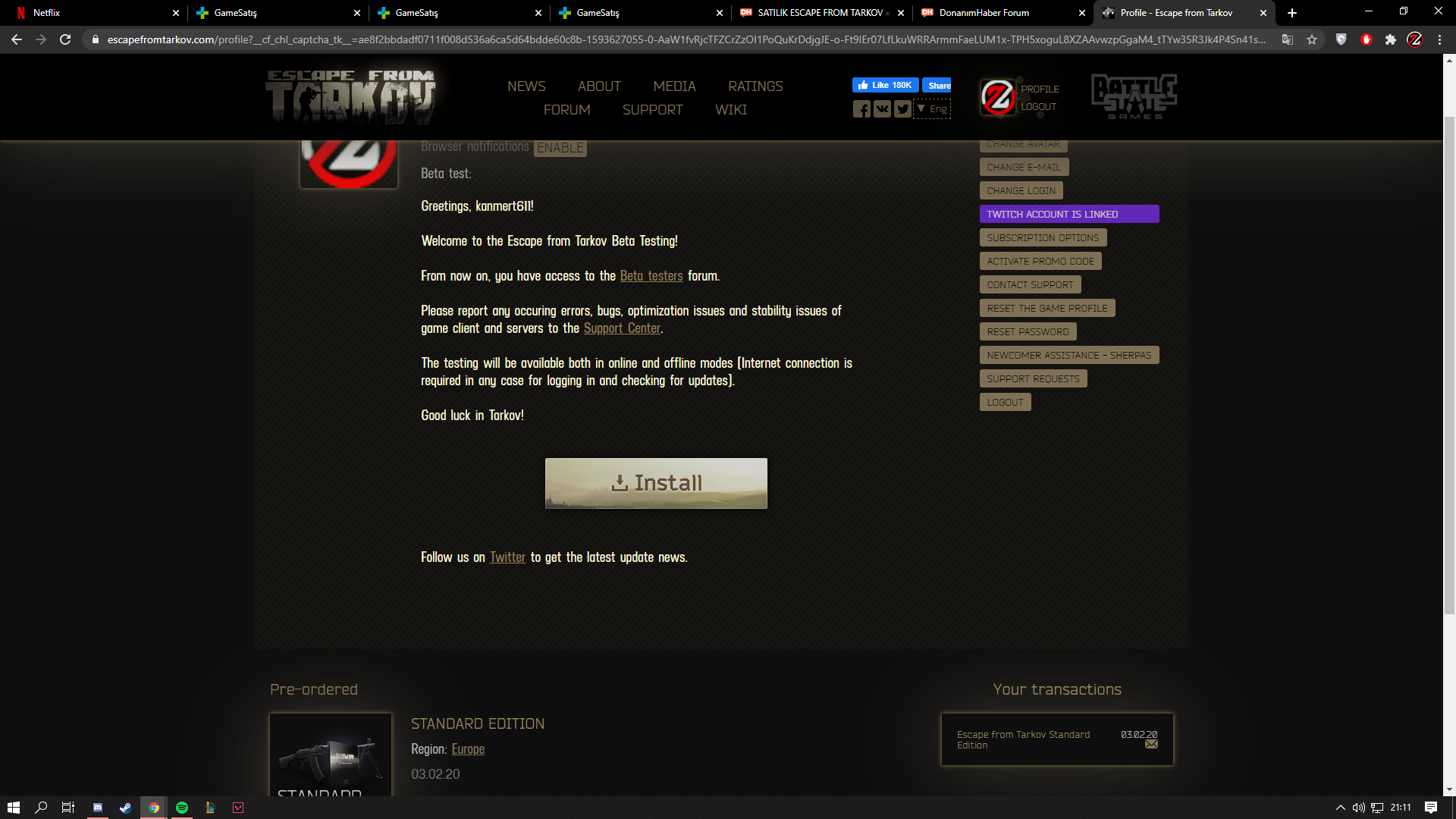Expand the Beta testers forum link
The image size is (1456, 819).
[x=651, y=276]
